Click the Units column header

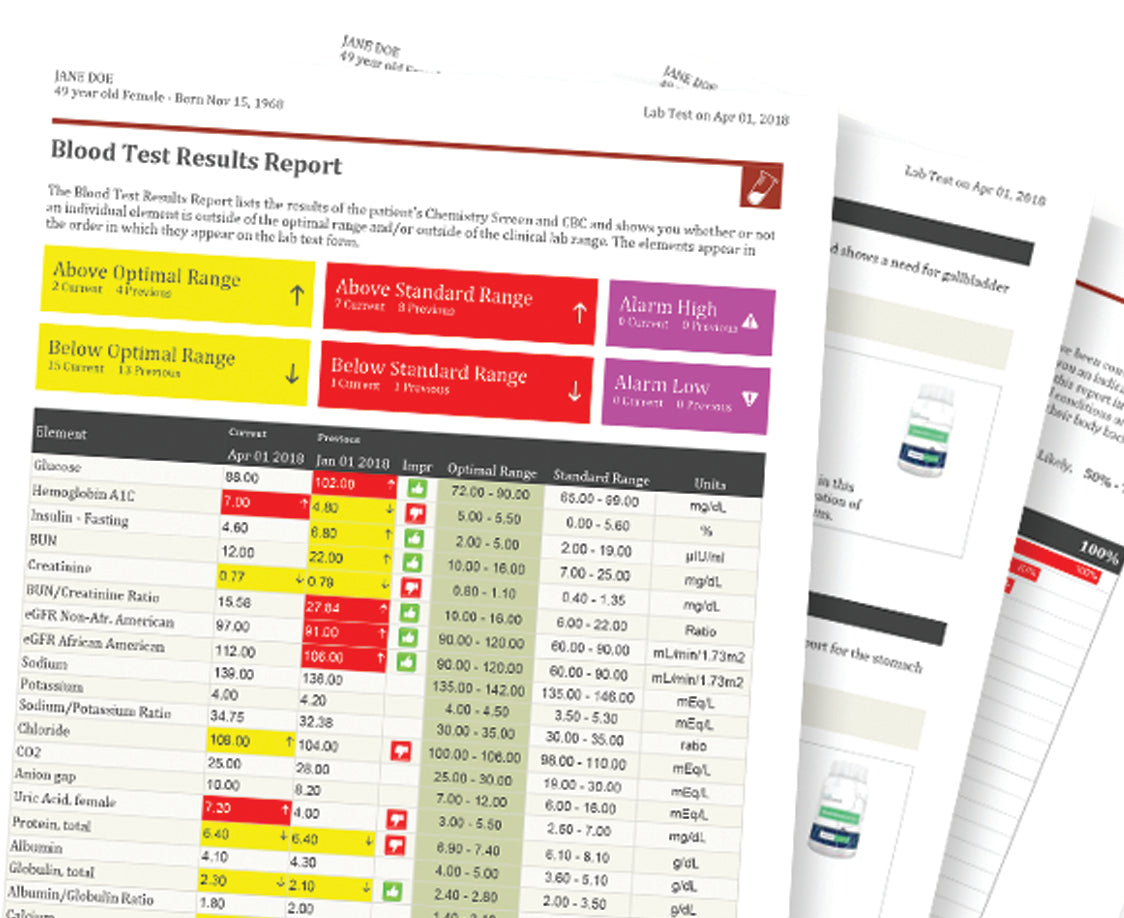(x=709, y=484)
